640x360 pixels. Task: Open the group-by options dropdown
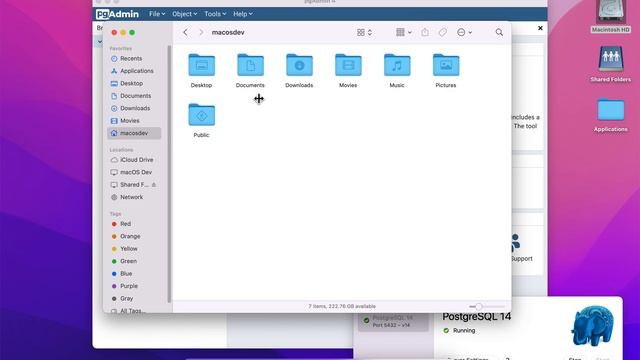point(403,32)
